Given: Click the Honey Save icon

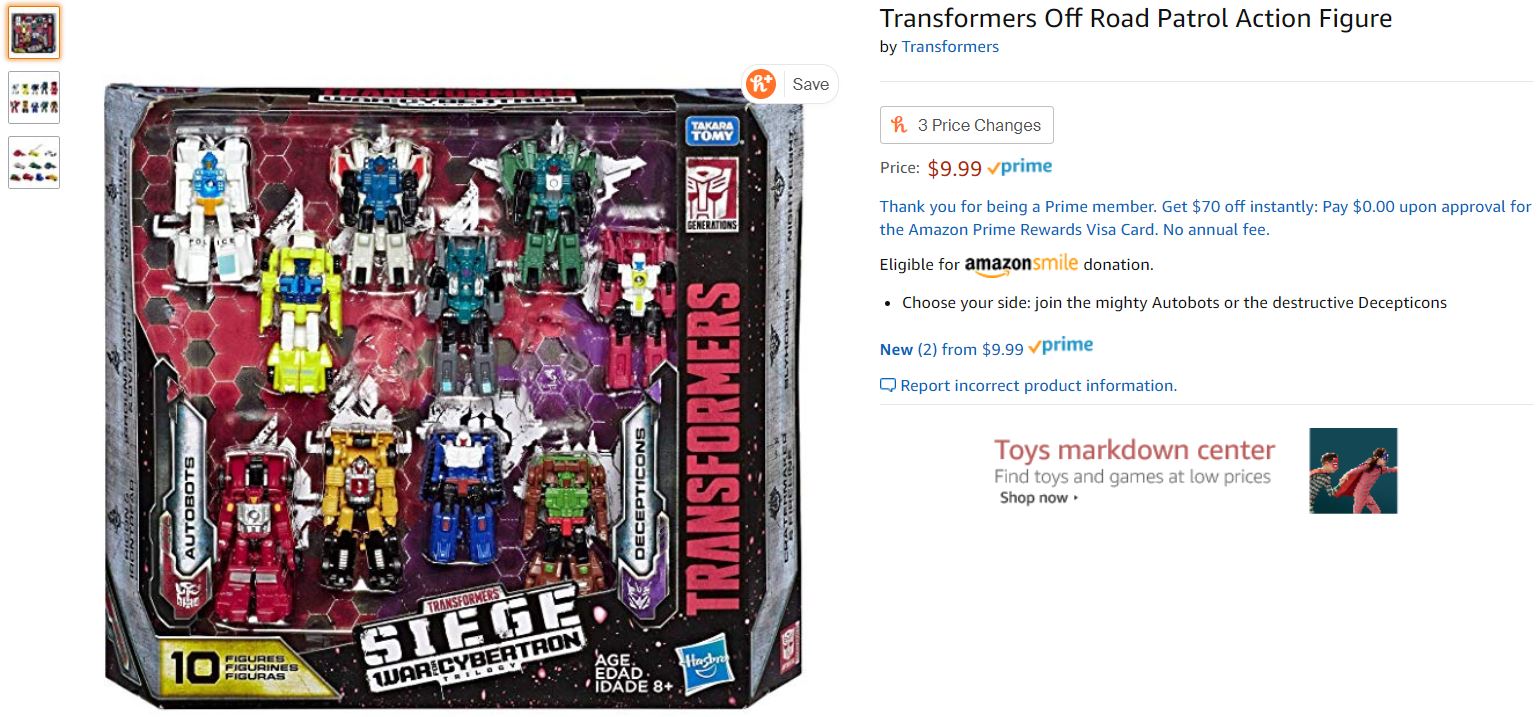Looking at the screenshot, I should [760, 84].
